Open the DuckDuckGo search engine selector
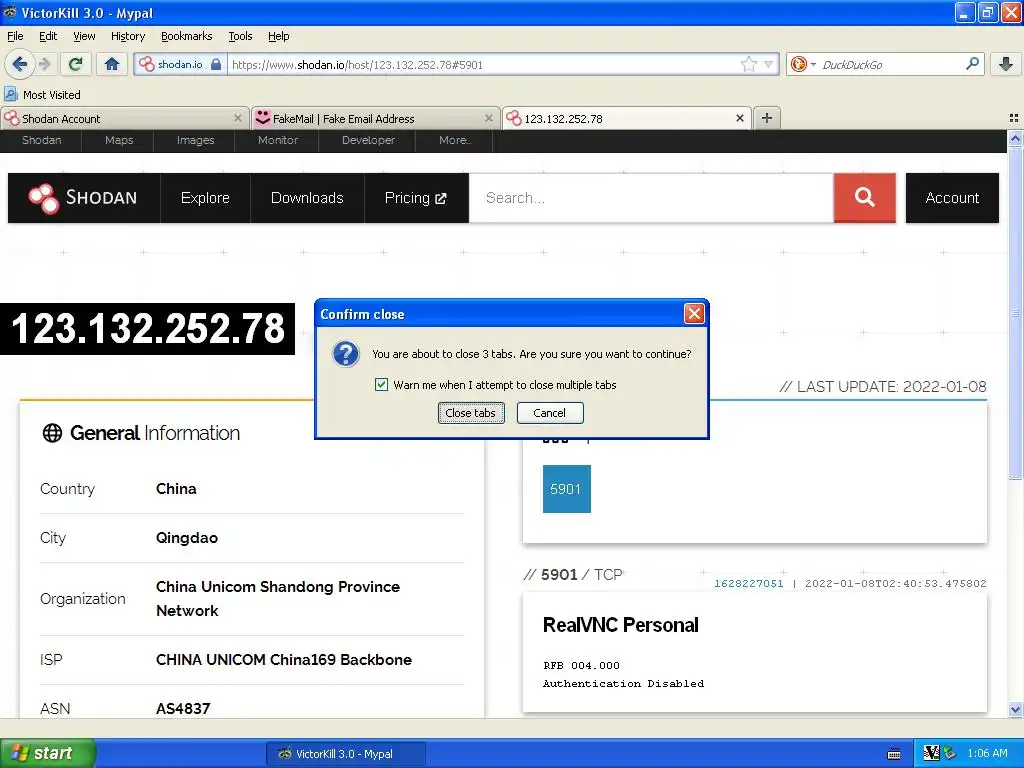 click(x=803, y=64)
